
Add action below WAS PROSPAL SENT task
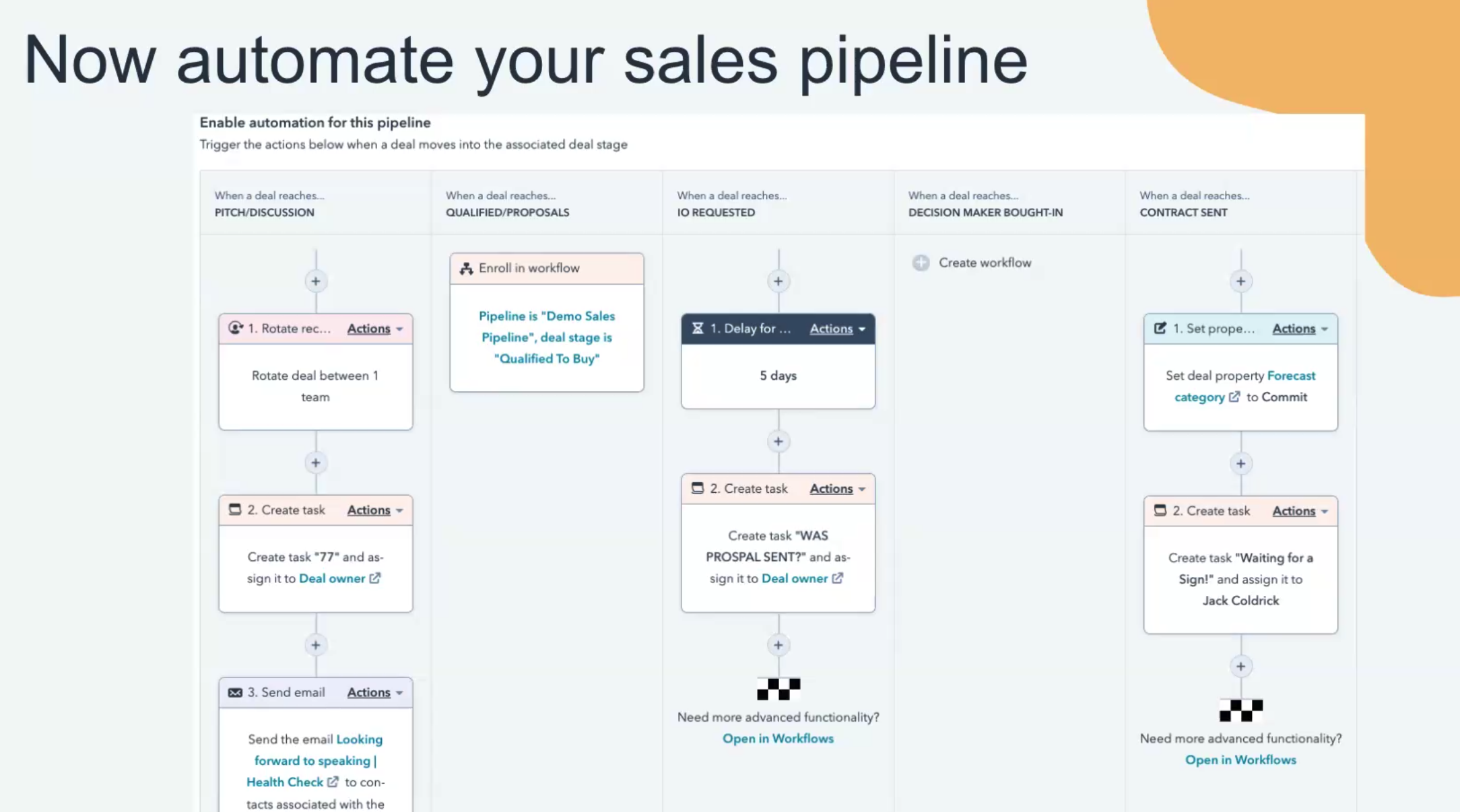click(778, 645)
